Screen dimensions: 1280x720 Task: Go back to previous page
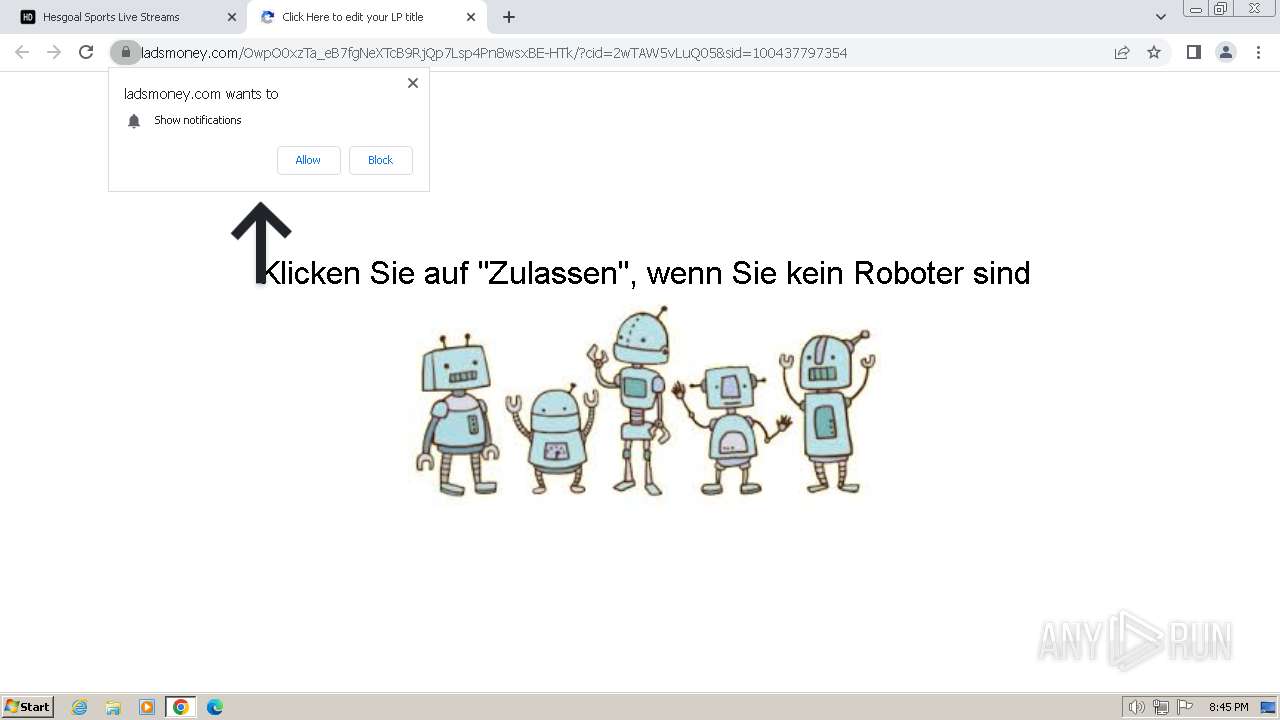point(22,53)
